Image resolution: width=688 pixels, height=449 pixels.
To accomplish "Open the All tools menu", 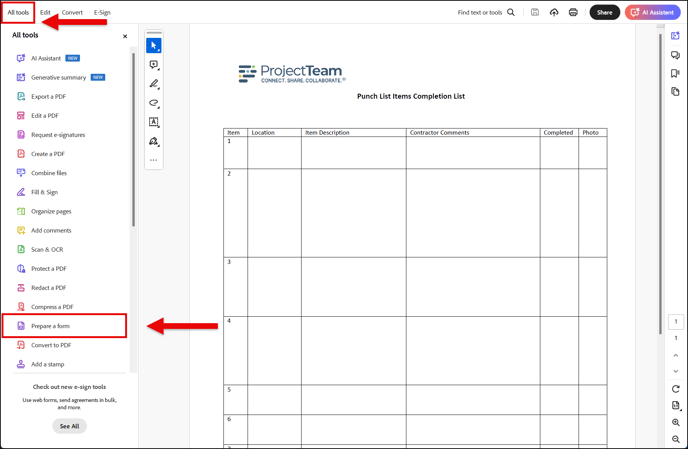I will 18,12.
